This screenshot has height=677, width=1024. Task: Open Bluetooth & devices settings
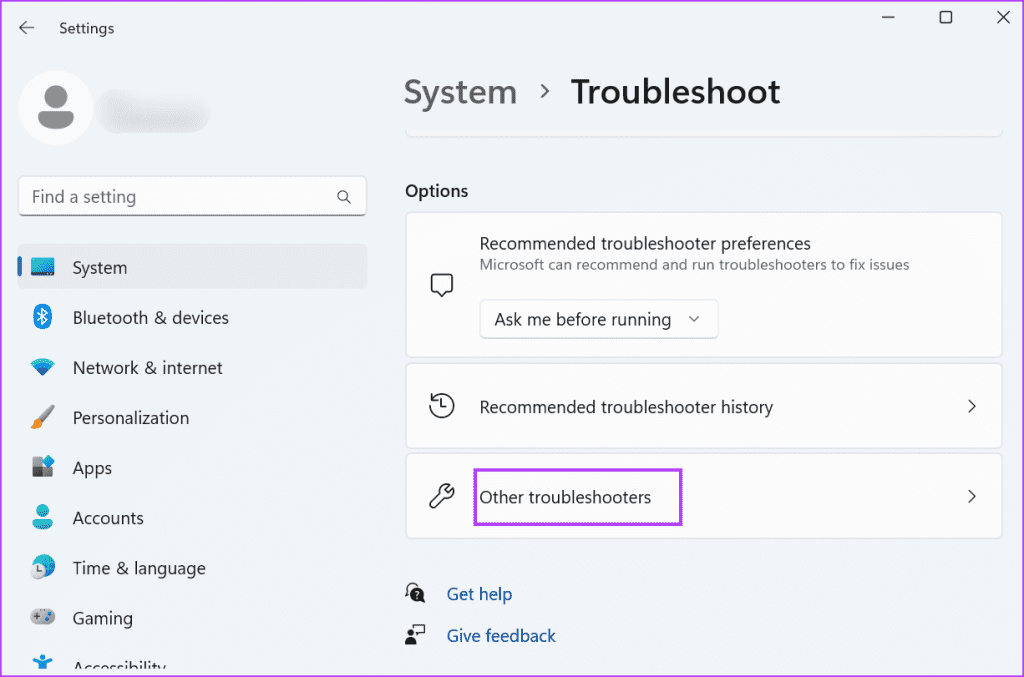192,317
